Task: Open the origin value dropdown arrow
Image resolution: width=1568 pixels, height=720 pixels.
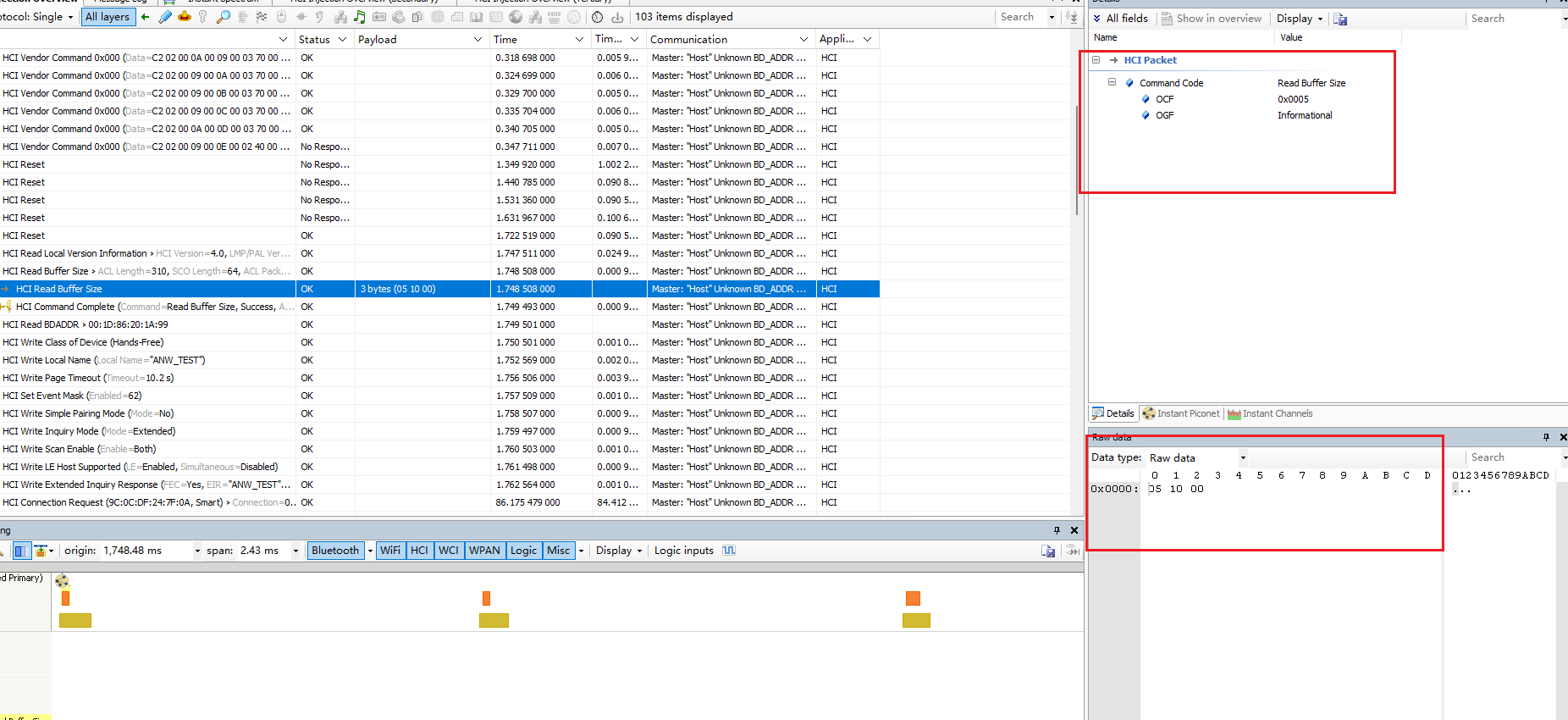Action: [x=197, y=551]
